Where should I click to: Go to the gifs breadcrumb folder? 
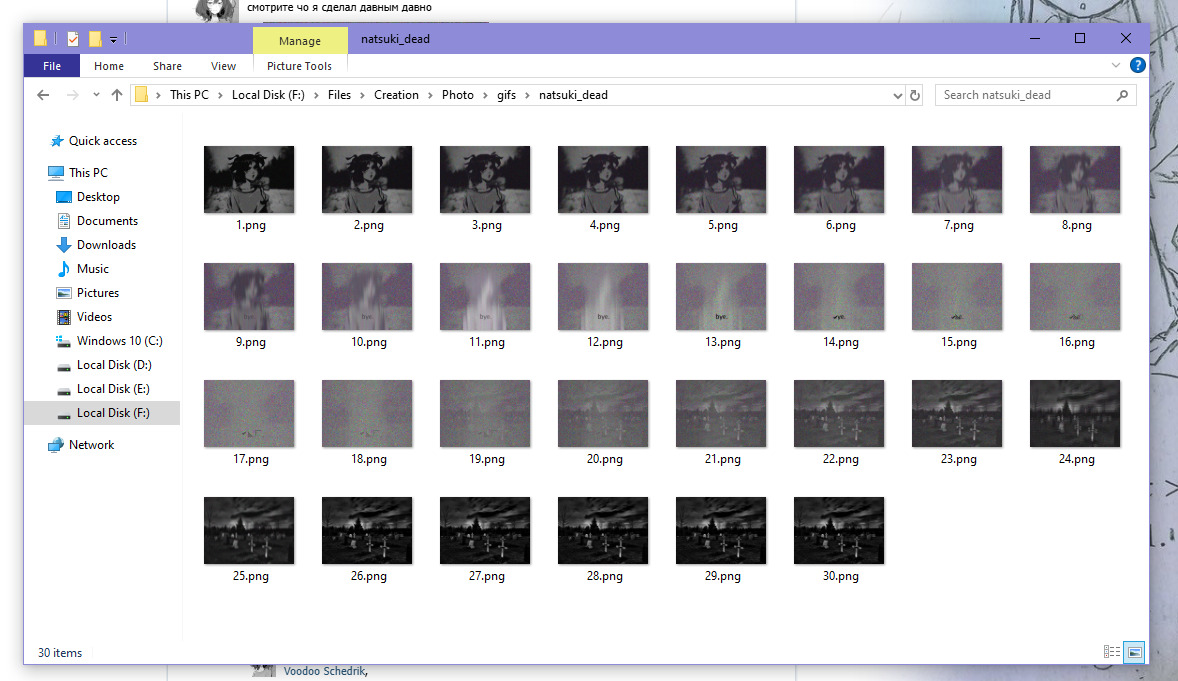(x=506, y=95)
